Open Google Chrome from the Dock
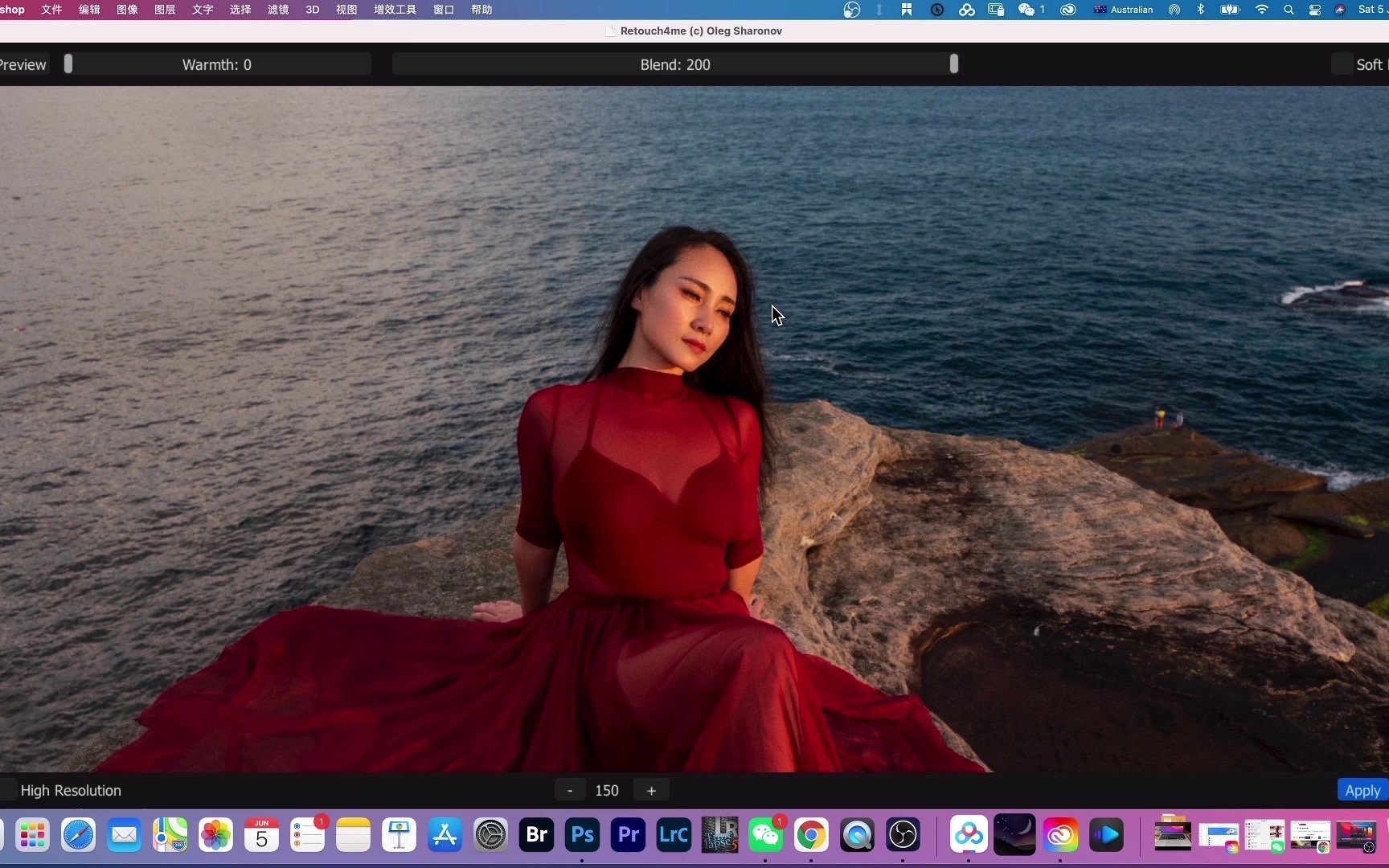The image size is (1389, 868). 811,836
